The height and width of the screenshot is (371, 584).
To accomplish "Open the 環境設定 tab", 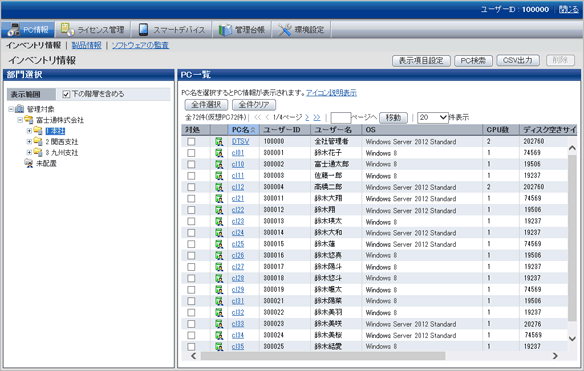I will click(x=301, y=29).
